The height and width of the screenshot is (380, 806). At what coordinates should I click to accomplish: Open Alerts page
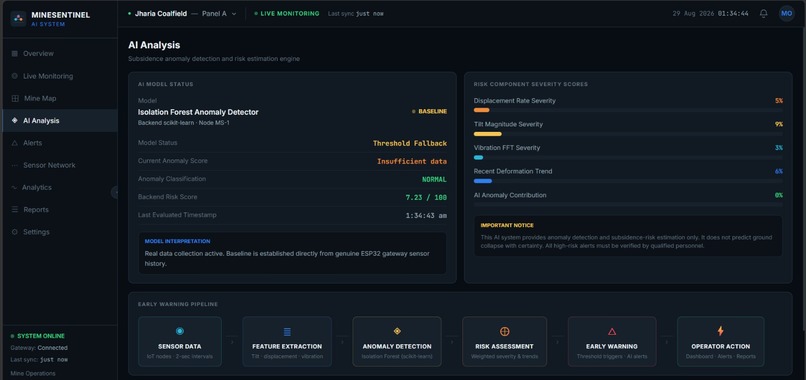tap(60, 143)
